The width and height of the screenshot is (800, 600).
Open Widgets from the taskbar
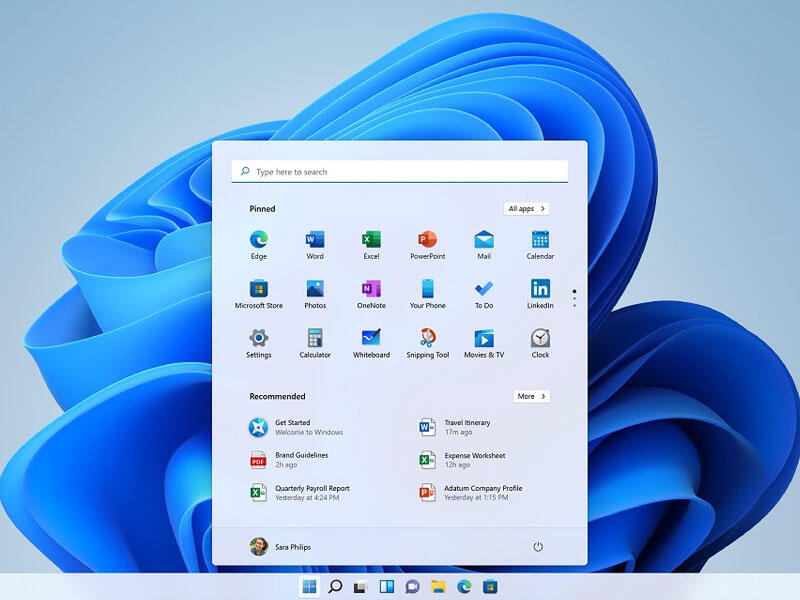[x=387, y=587]
